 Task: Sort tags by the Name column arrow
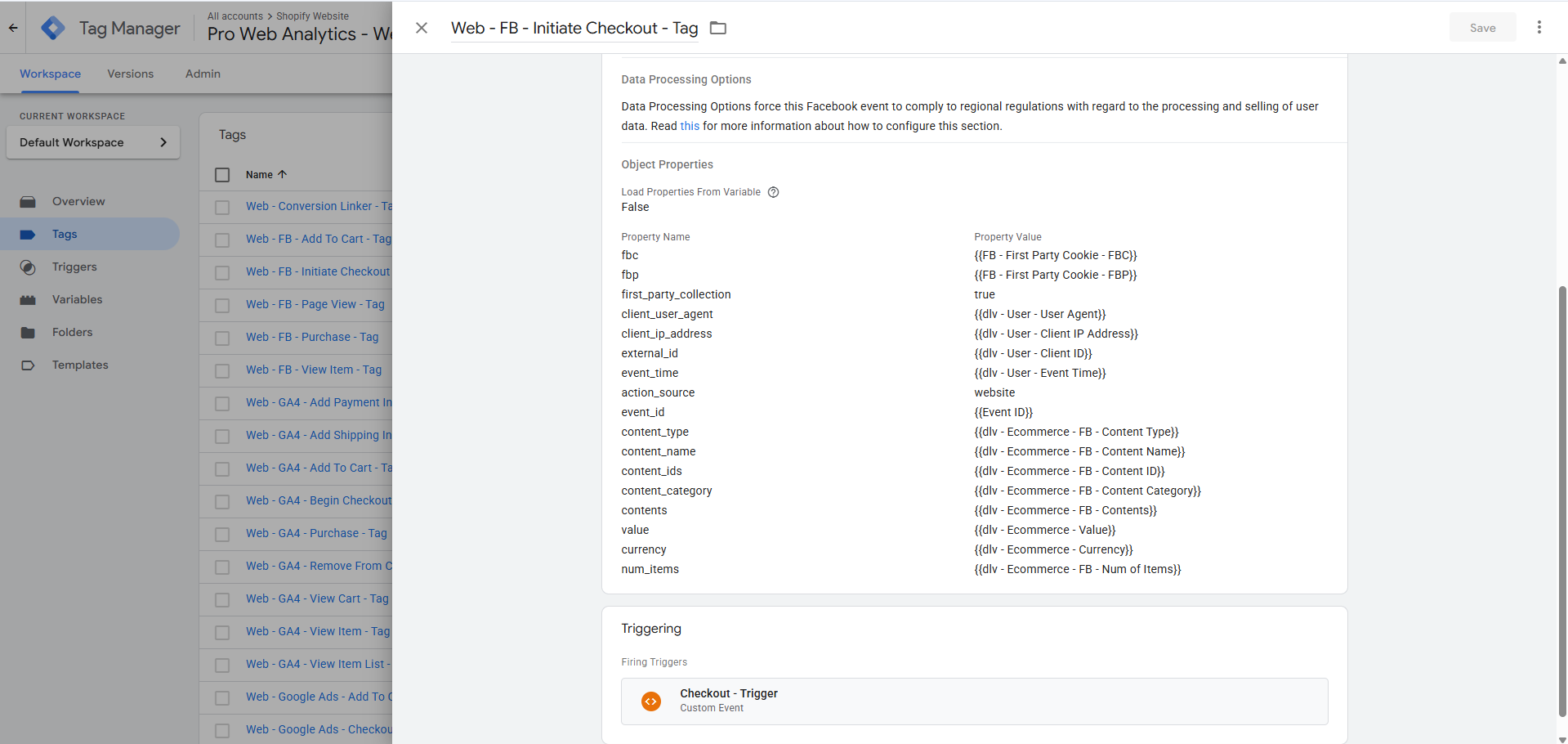[282, 174]
